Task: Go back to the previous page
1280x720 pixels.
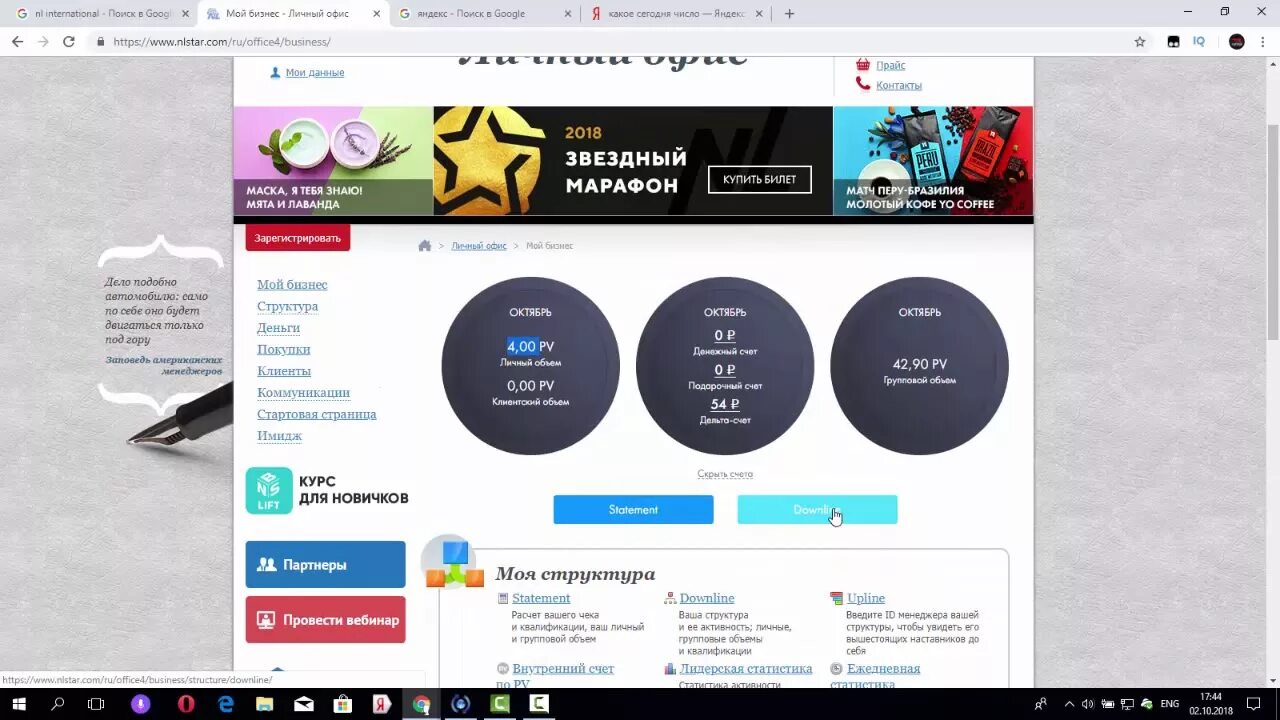Action: pos(17,42)
